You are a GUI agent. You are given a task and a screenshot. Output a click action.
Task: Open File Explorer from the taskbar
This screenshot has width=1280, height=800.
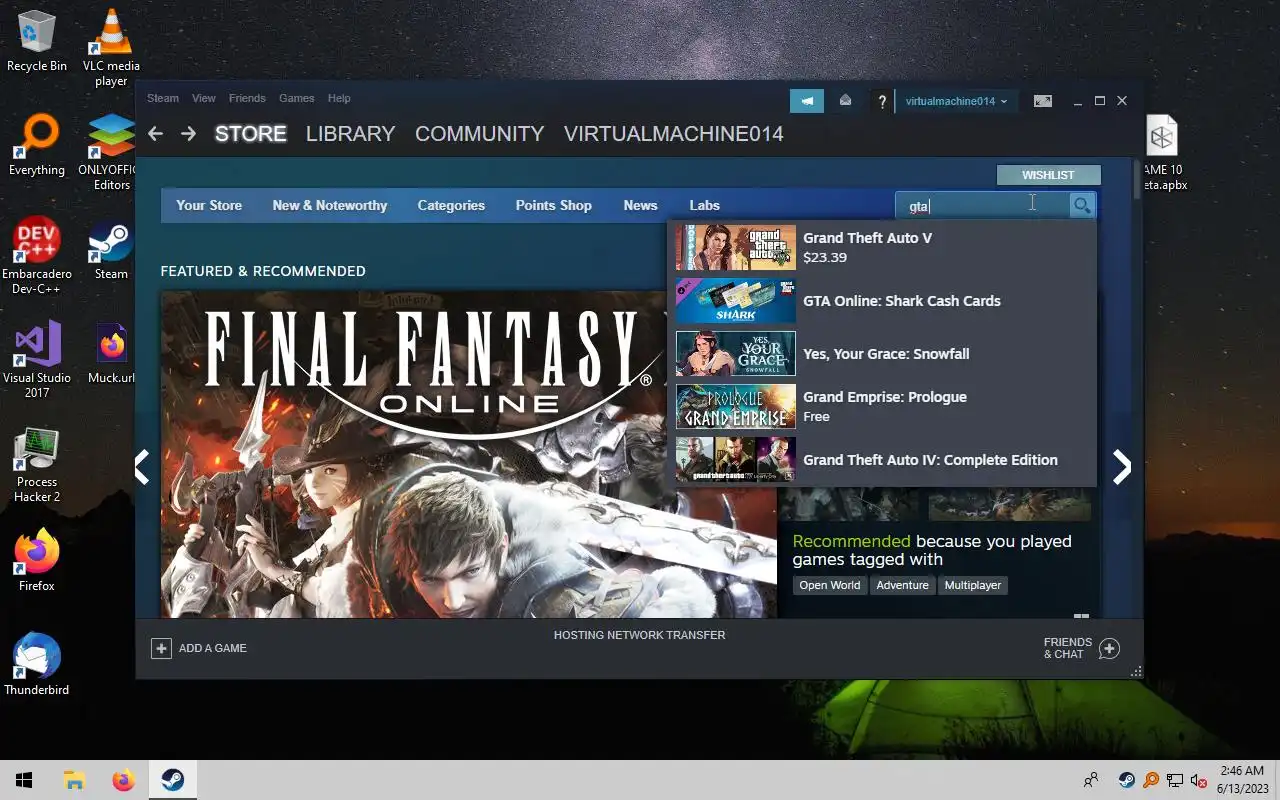(x=74, y=780)
